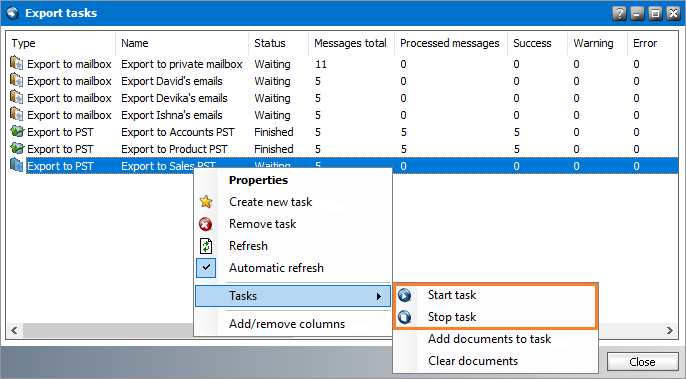Click the Messages total column header
The image size is (686, 379).
[351, 43]
